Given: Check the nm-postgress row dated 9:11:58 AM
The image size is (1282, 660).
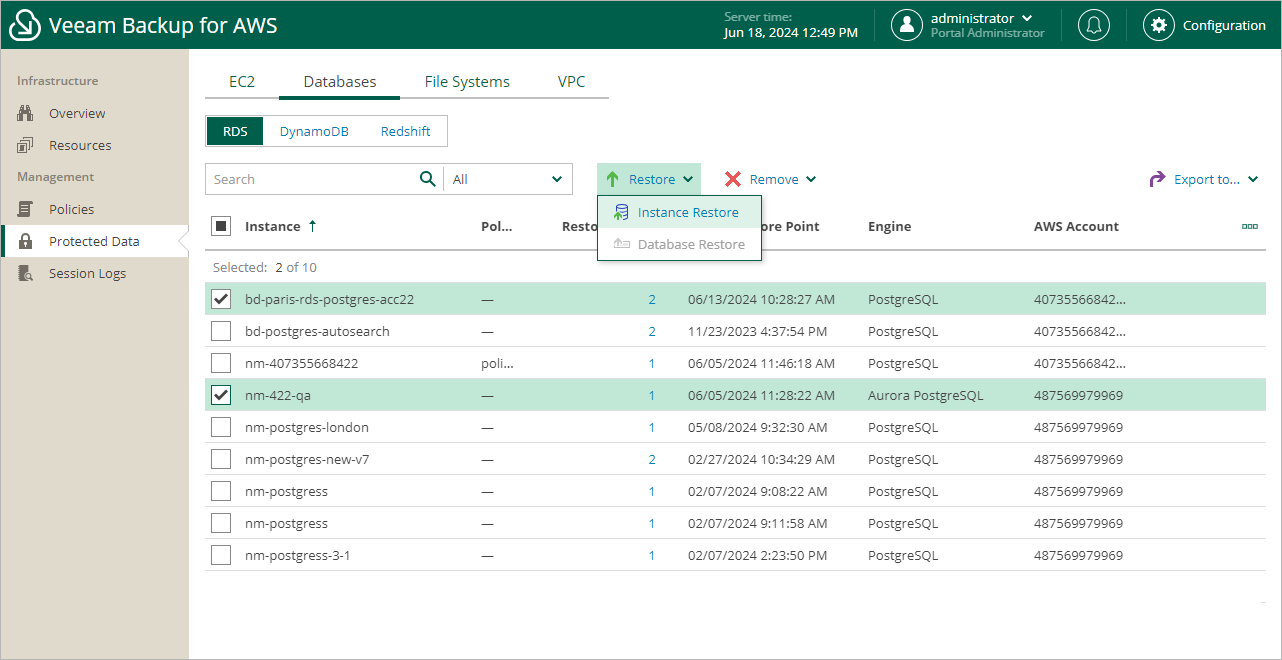Looking at the screenshot, I should click(x=221, y=523).
